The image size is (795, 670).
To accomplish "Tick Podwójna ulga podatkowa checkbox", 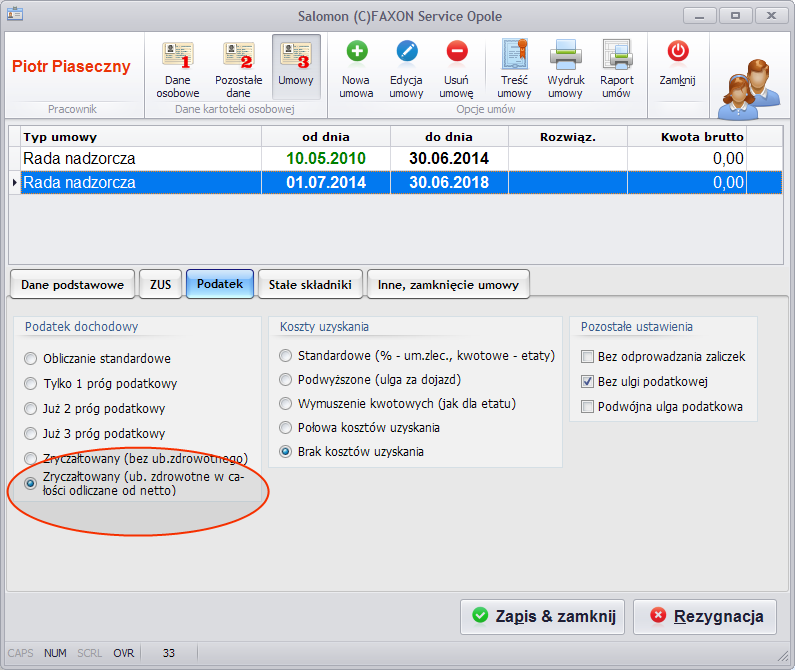I will click(587, 406).
